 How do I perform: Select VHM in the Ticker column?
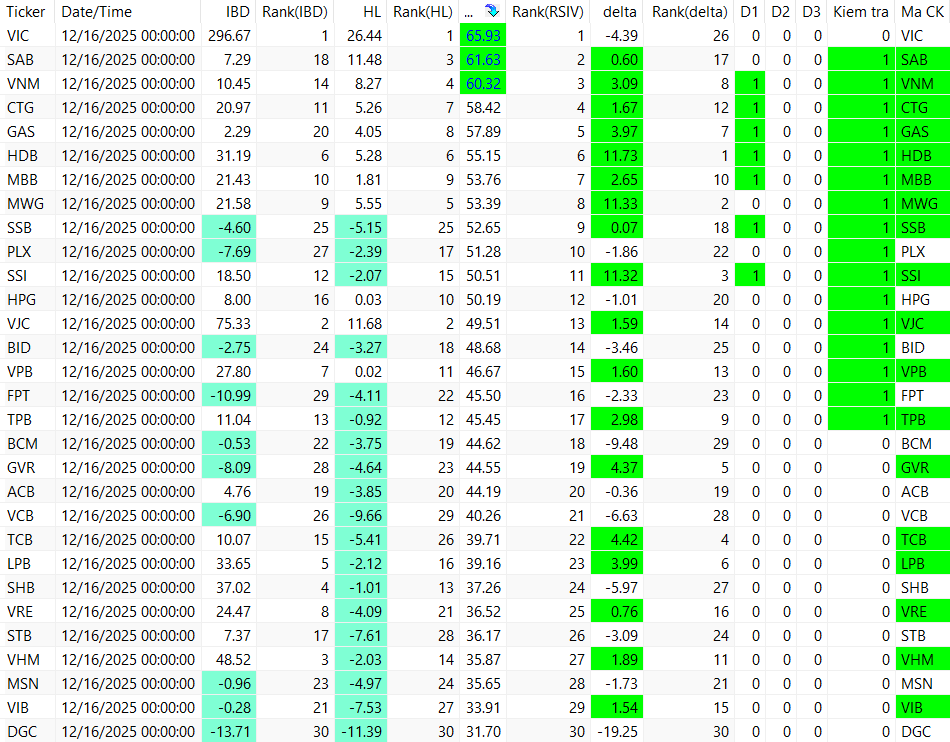click(x=23, y=660)
